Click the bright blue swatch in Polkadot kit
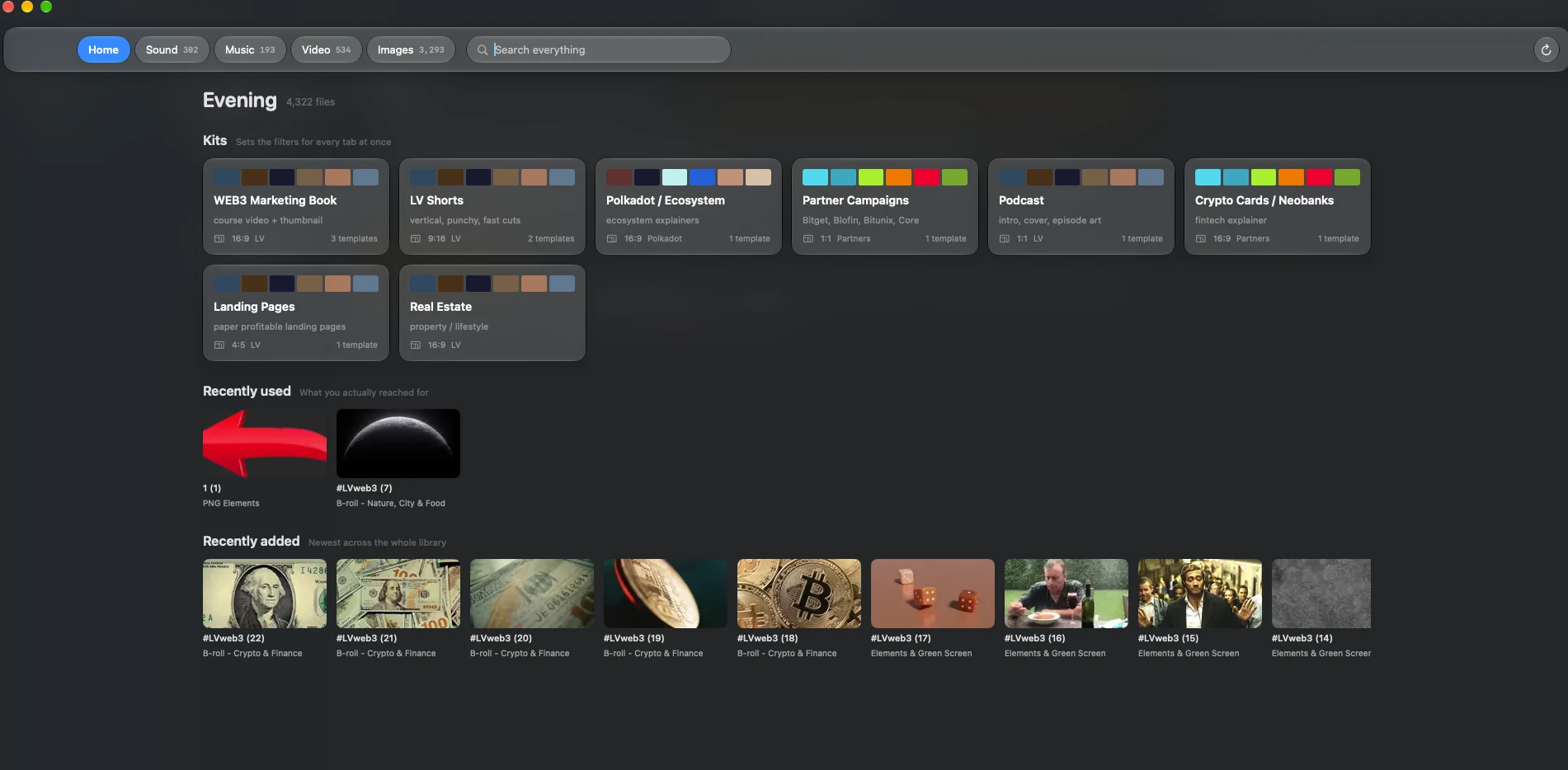The image size is (1568, 770). (702, 177)
